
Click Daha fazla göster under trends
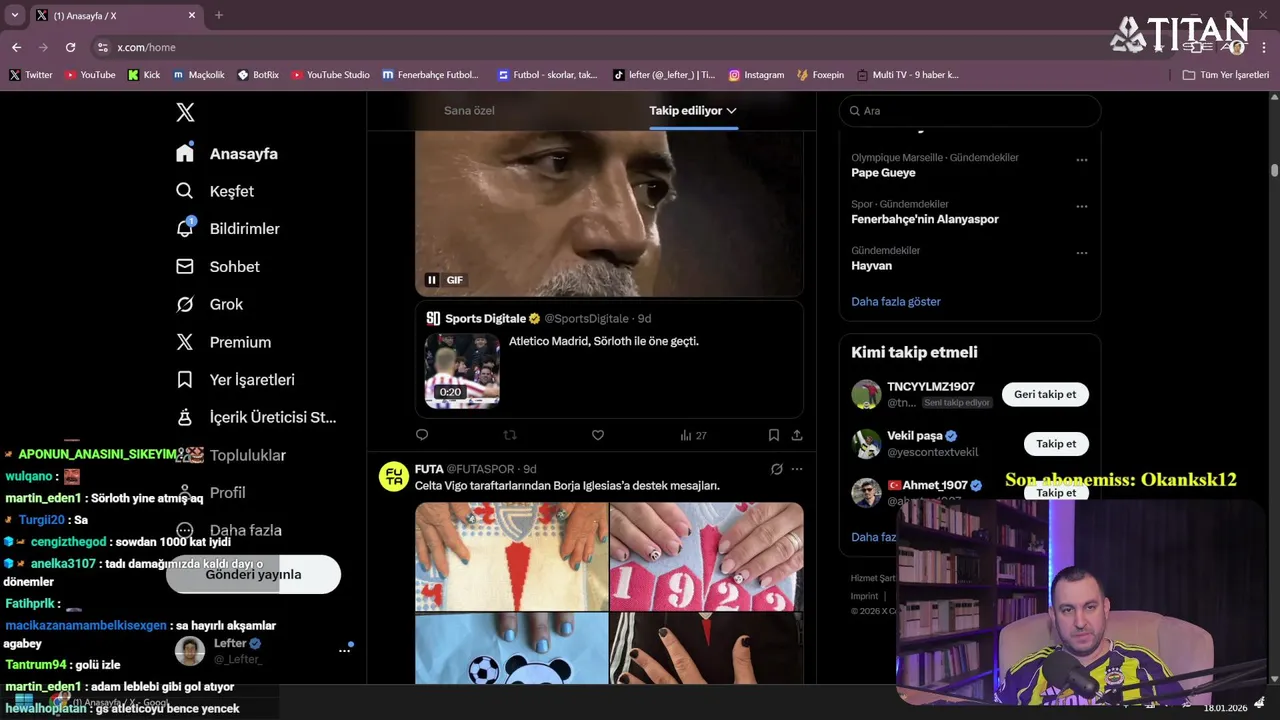[896, 302]
